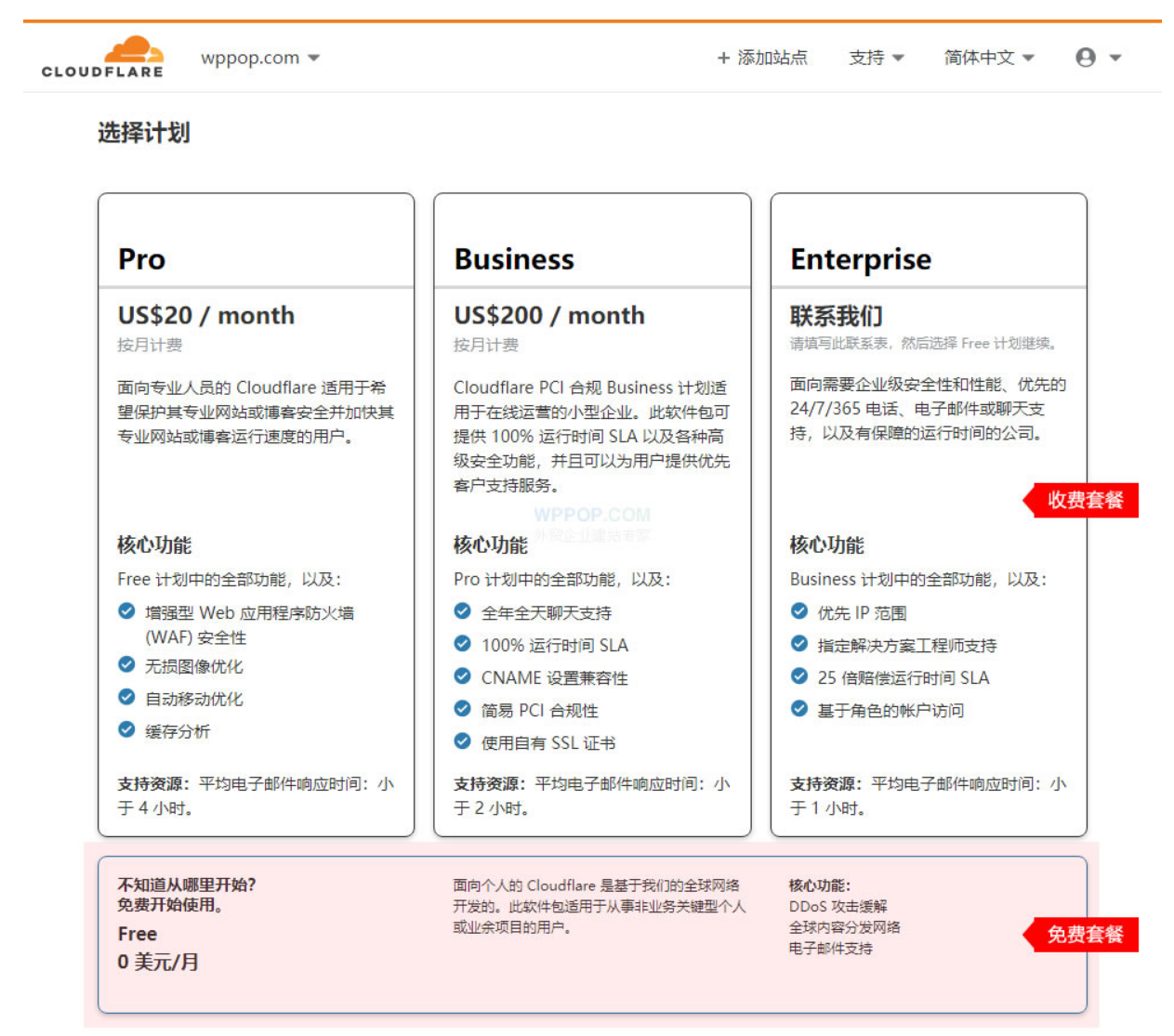
Task: Click checkmark beside 缓存分析
Action: (x=126, y=730)
